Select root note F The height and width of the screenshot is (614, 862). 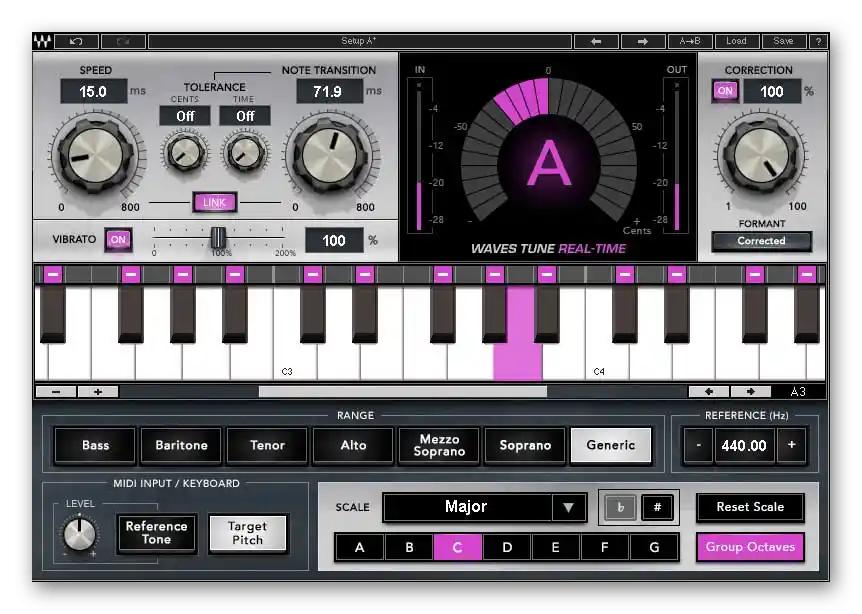(x=604, y=547)
